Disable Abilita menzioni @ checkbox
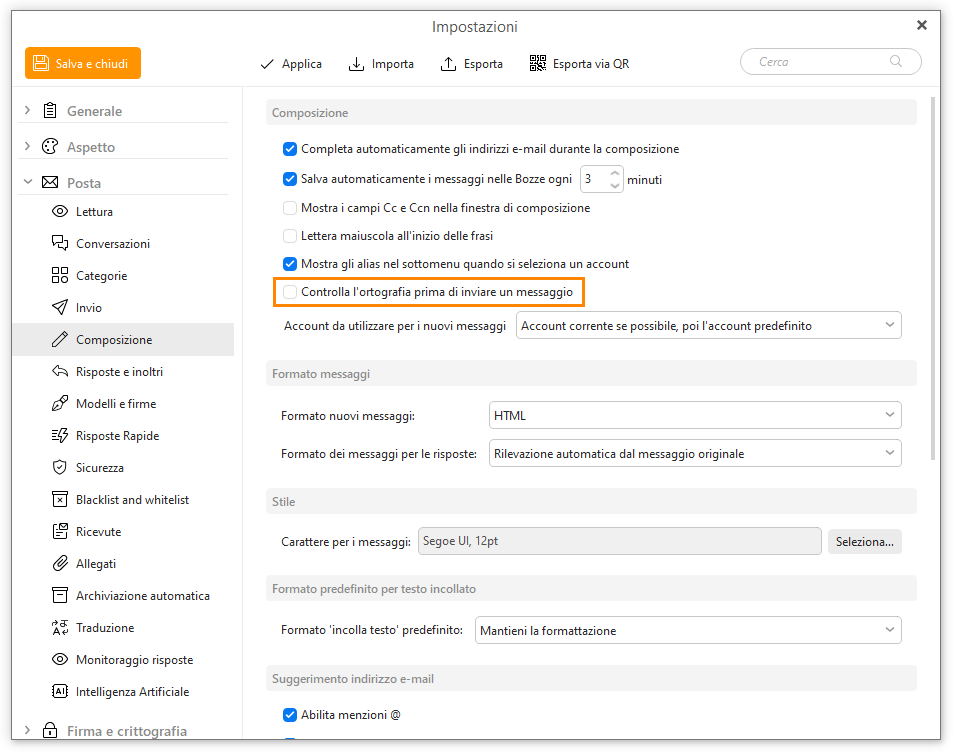954x753 pixels. (290, 715)
